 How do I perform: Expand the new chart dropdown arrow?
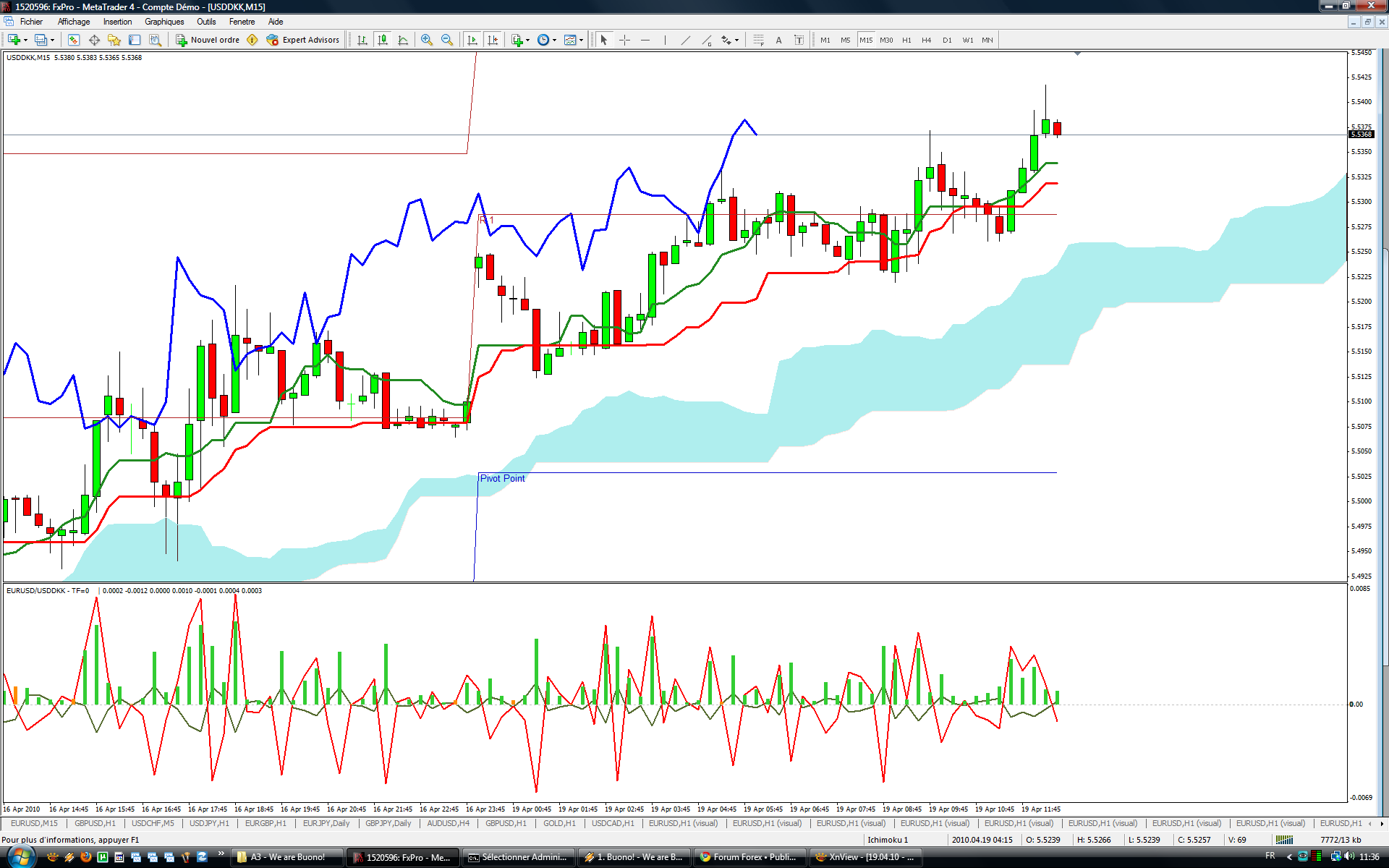[26, 41]
